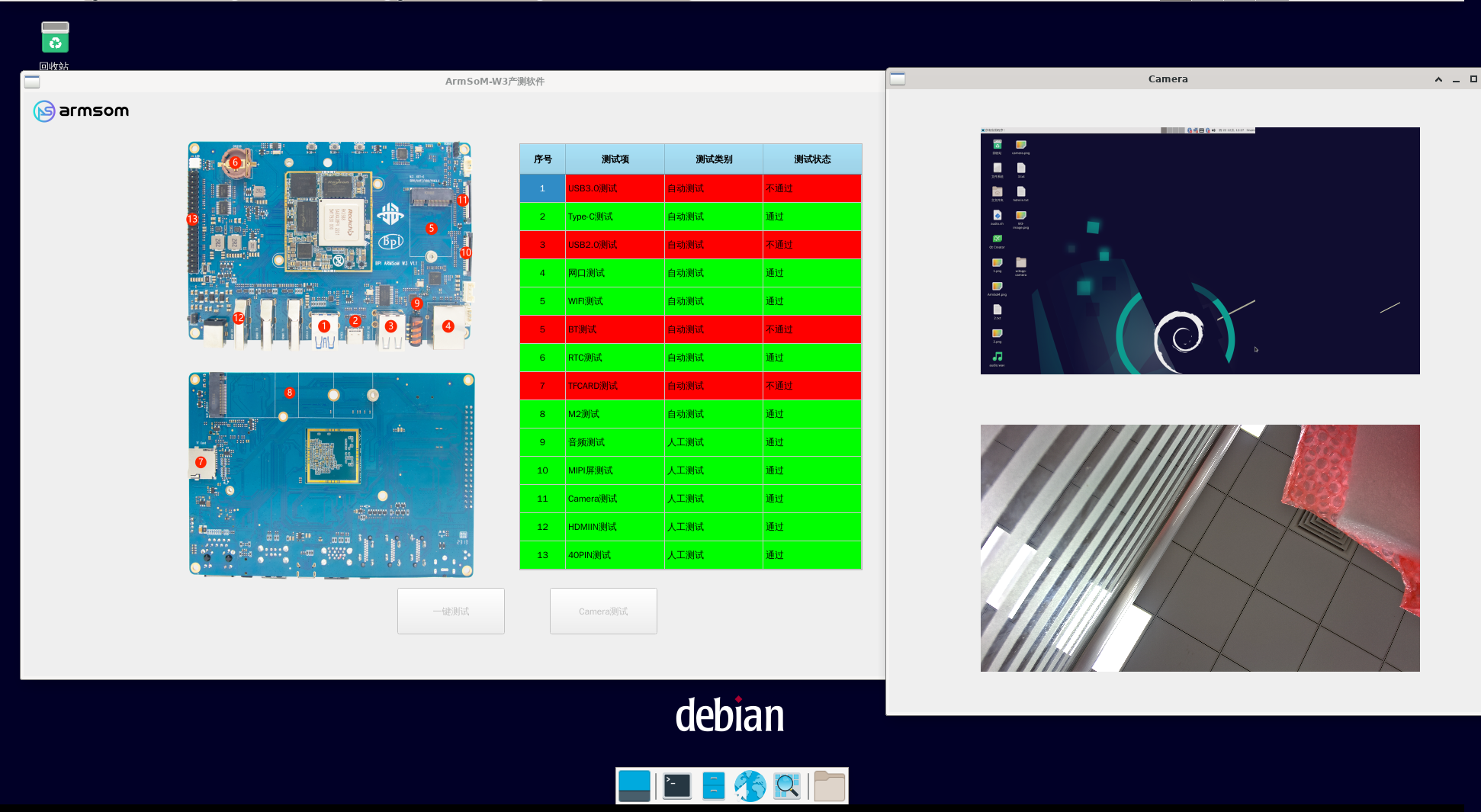The width and height of the screenshot is (1481, 812).
Task: Click the 测试状态 column header
Action: (812, 159)
